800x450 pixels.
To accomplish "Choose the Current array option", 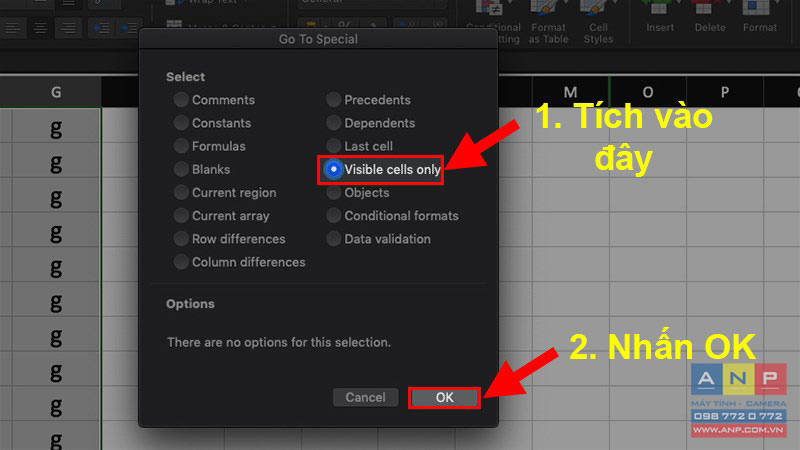I will point(181,215).
